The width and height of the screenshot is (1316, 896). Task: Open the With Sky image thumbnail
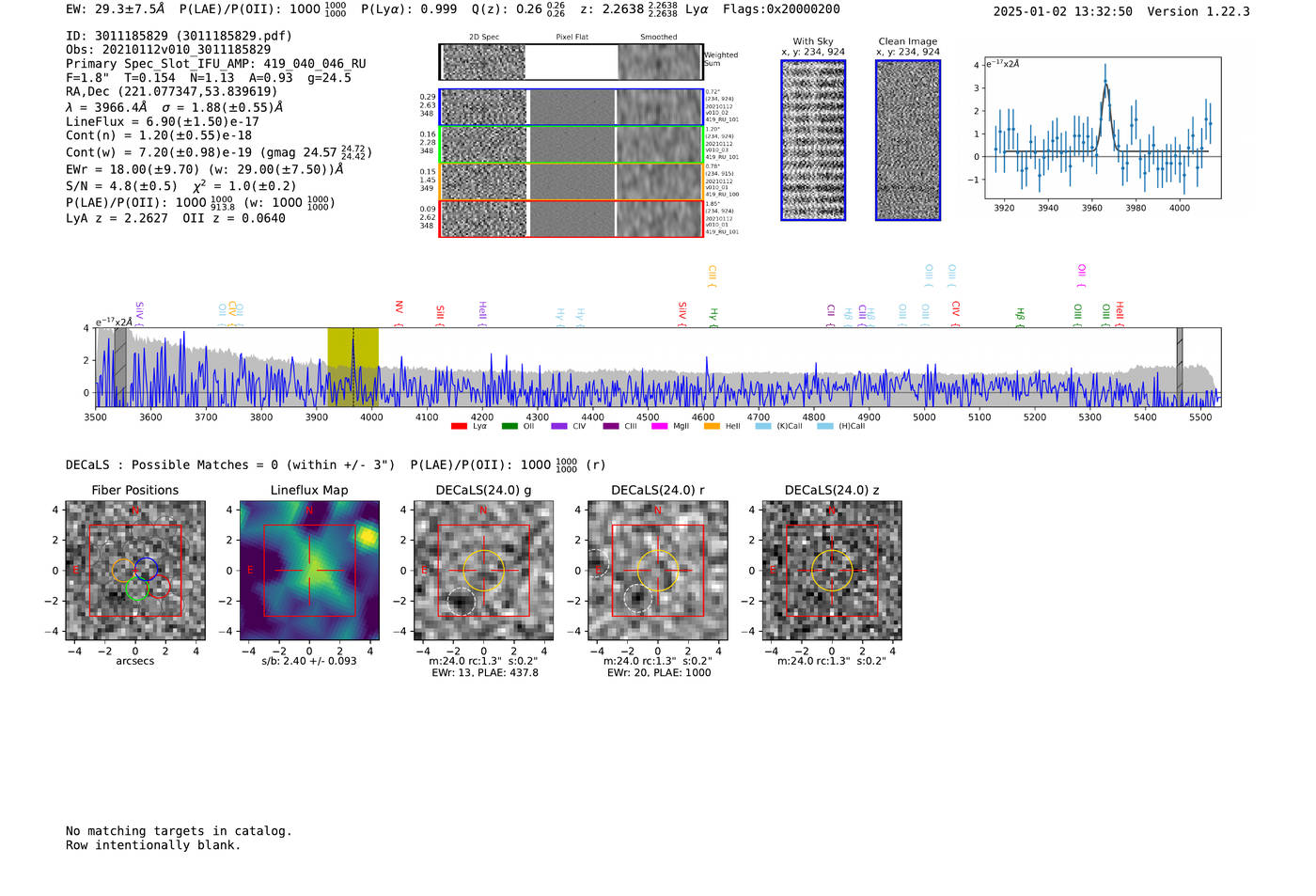click(x=813, y=140)
